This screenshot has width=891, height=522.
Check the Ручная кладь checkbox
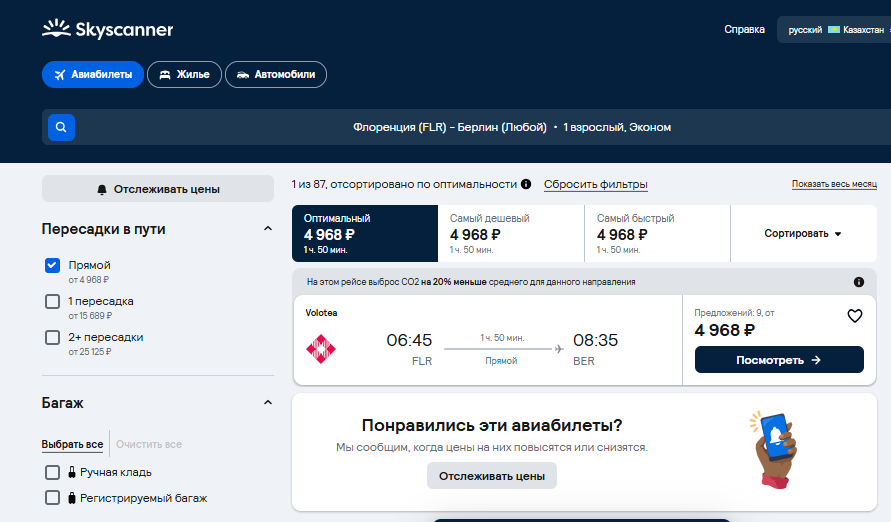(x=52, y=472)
